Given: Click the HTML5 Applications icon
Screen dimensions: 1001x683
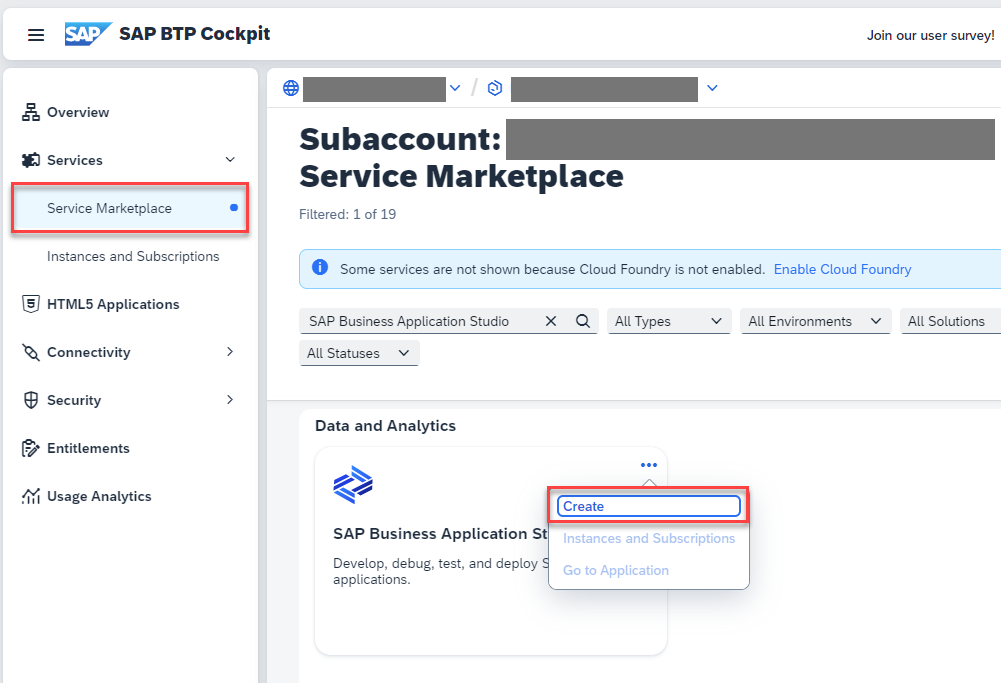Looking at the screenshot, I should pos(31,304).
